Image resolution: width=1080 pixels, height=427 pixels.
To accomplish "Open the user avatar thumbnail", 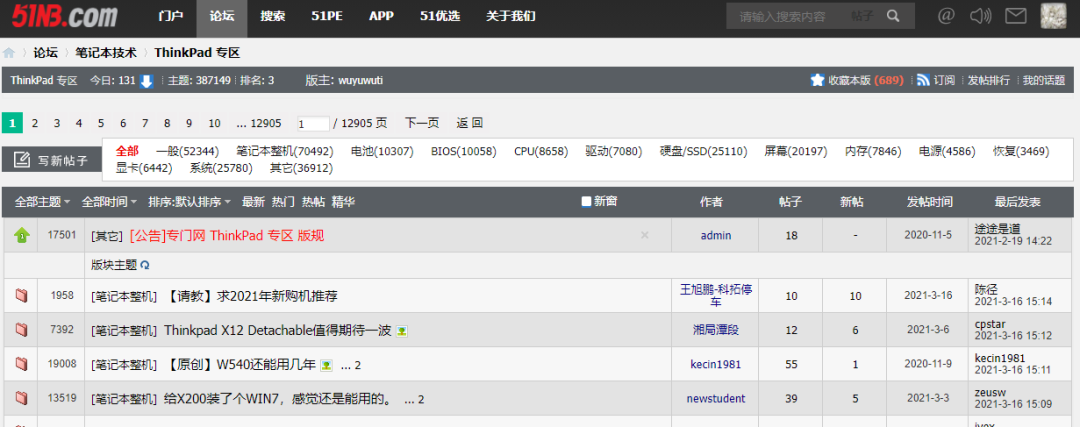I will tap(1052, 16).
